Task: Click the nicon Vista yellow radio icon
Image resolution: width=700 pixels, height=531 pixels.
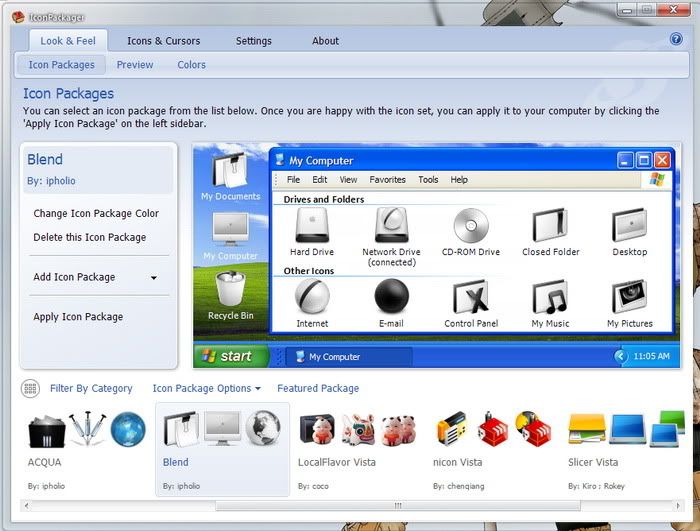Action: pos(451,430)
